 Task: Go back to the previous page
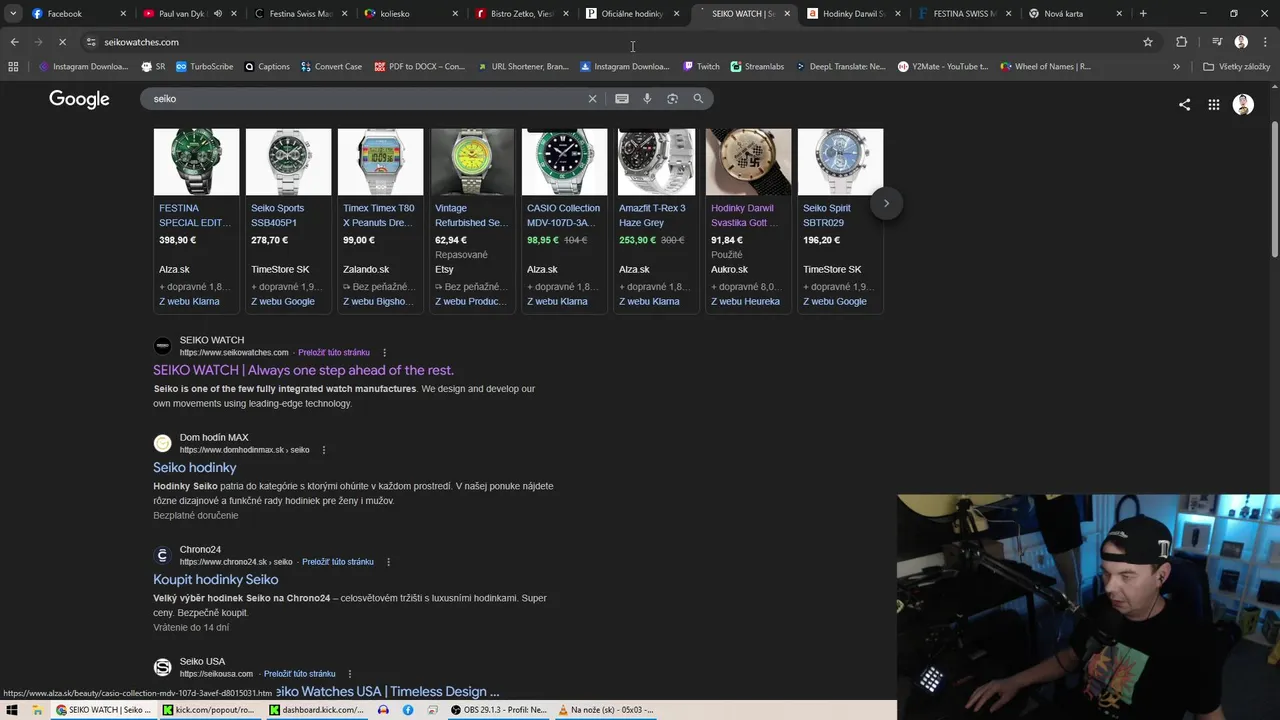click(14, 42)
